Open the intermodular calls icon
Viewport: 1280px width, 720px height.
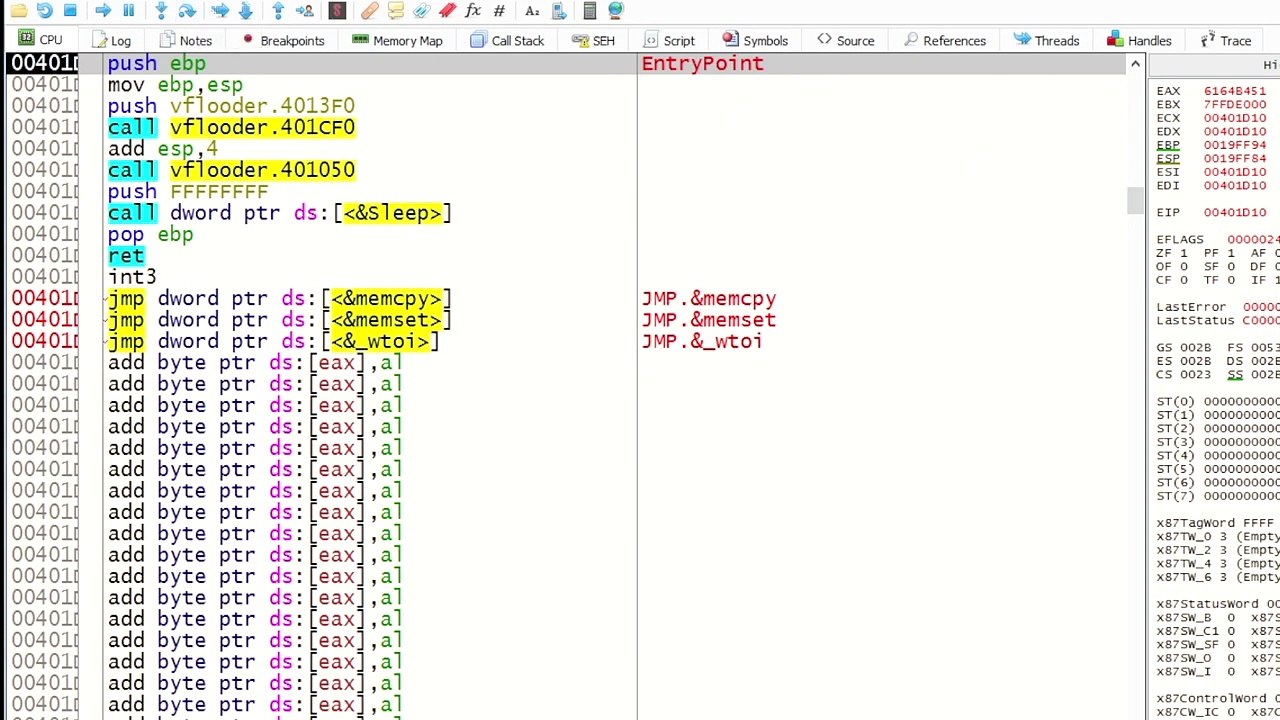(559, 11)
